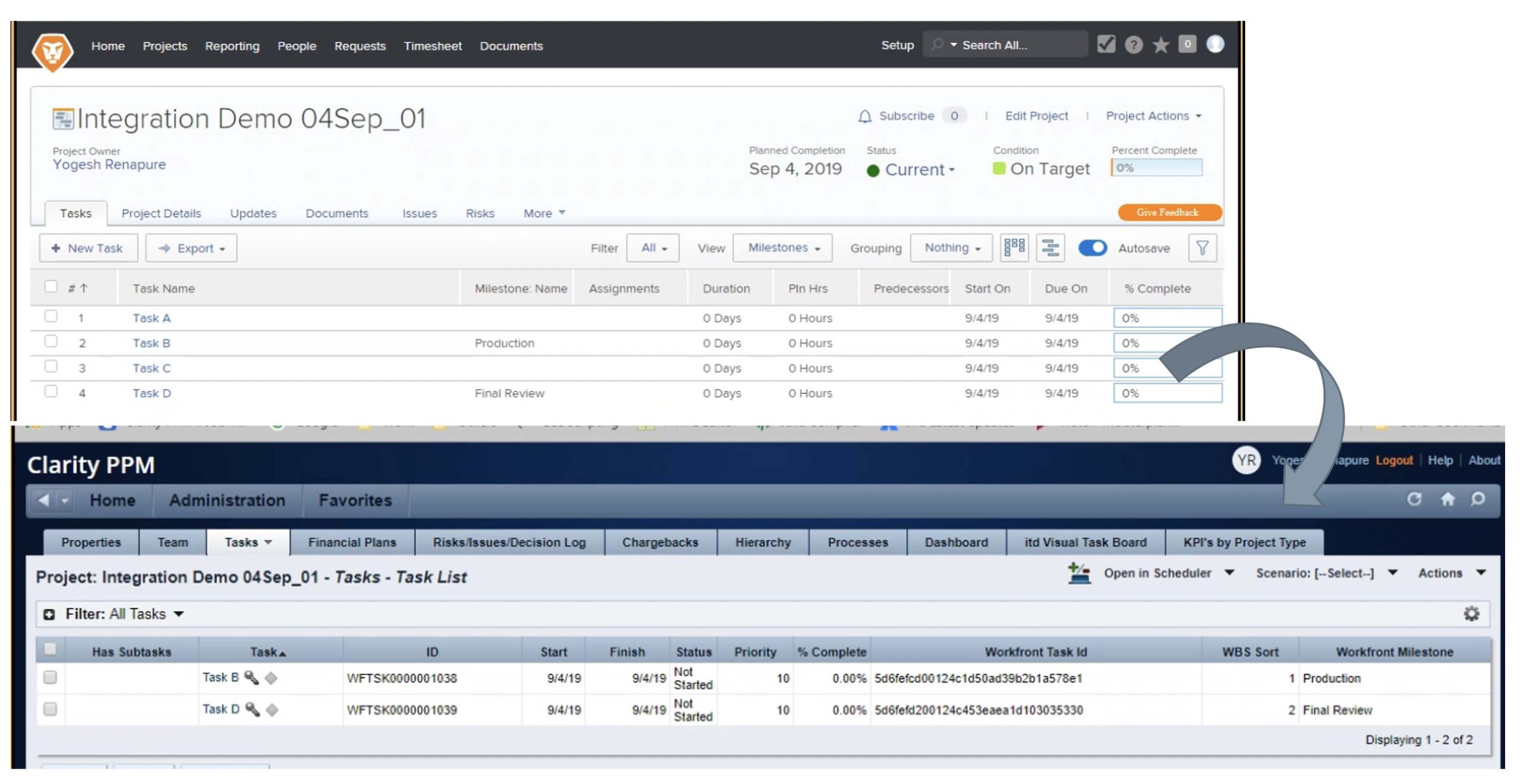Viewport: 1526px width, 784px height.
Task: Click the Clarity PPM search magnifier icon
Action: pyautogui.click(x=1477, y=499)
